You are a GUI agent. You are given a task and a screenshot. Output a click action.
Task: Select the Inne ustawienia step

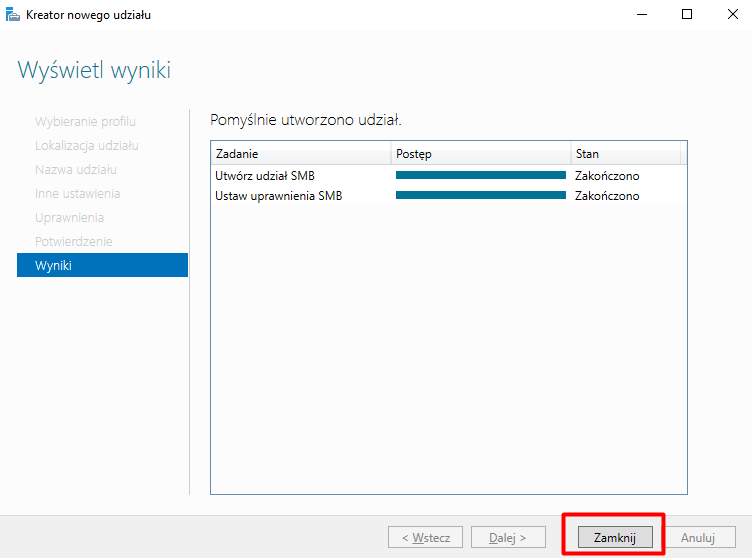tap(77, 193)
